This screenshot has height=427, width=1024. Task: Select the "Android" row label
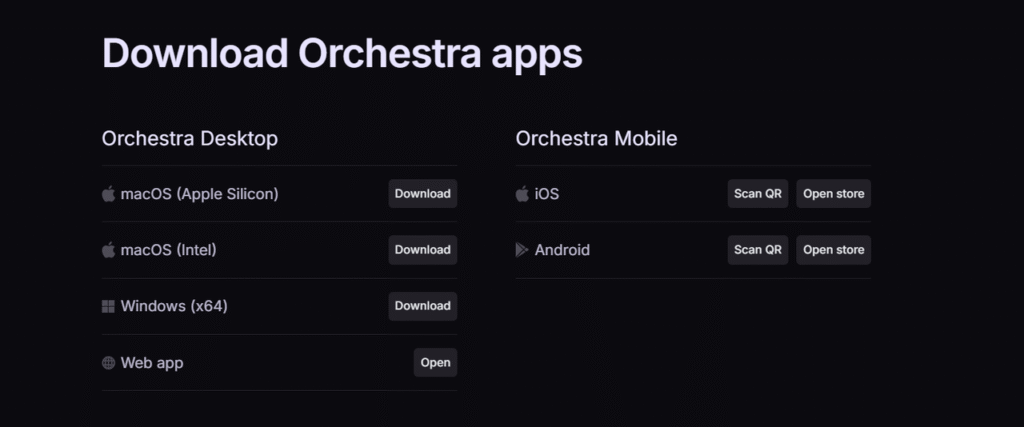tap(562, 250)
